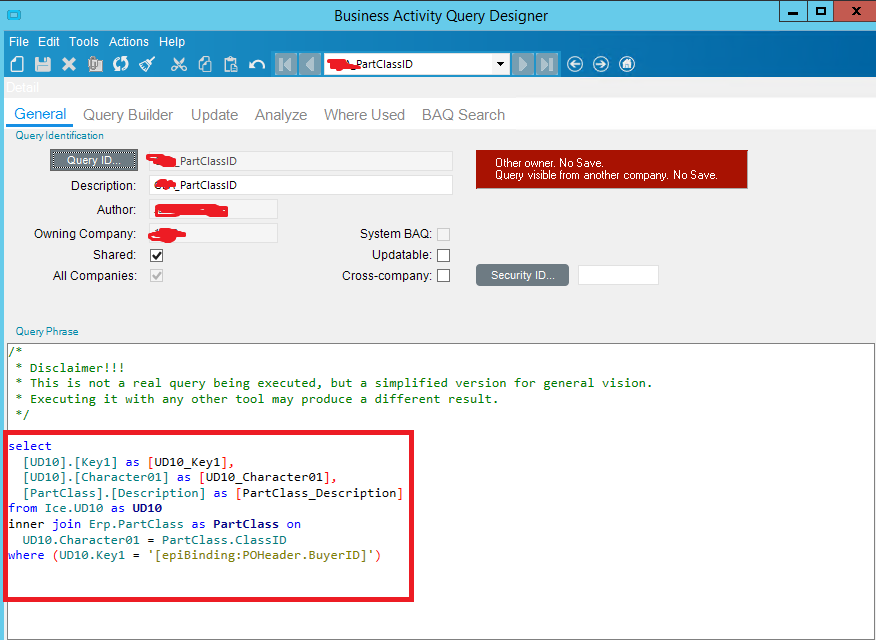The image size is (876, 640).
Task: Switch to the Query Builder tab
Action: [x=128, y=114]
